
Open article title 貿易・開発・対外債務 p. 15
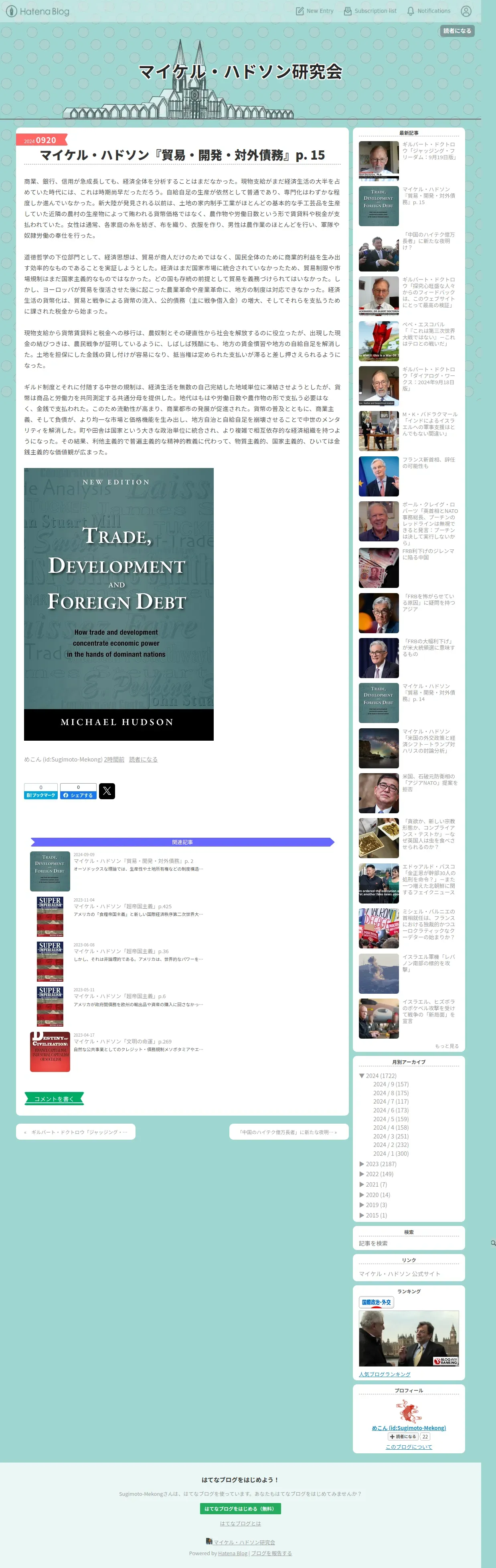coord(182,155)
